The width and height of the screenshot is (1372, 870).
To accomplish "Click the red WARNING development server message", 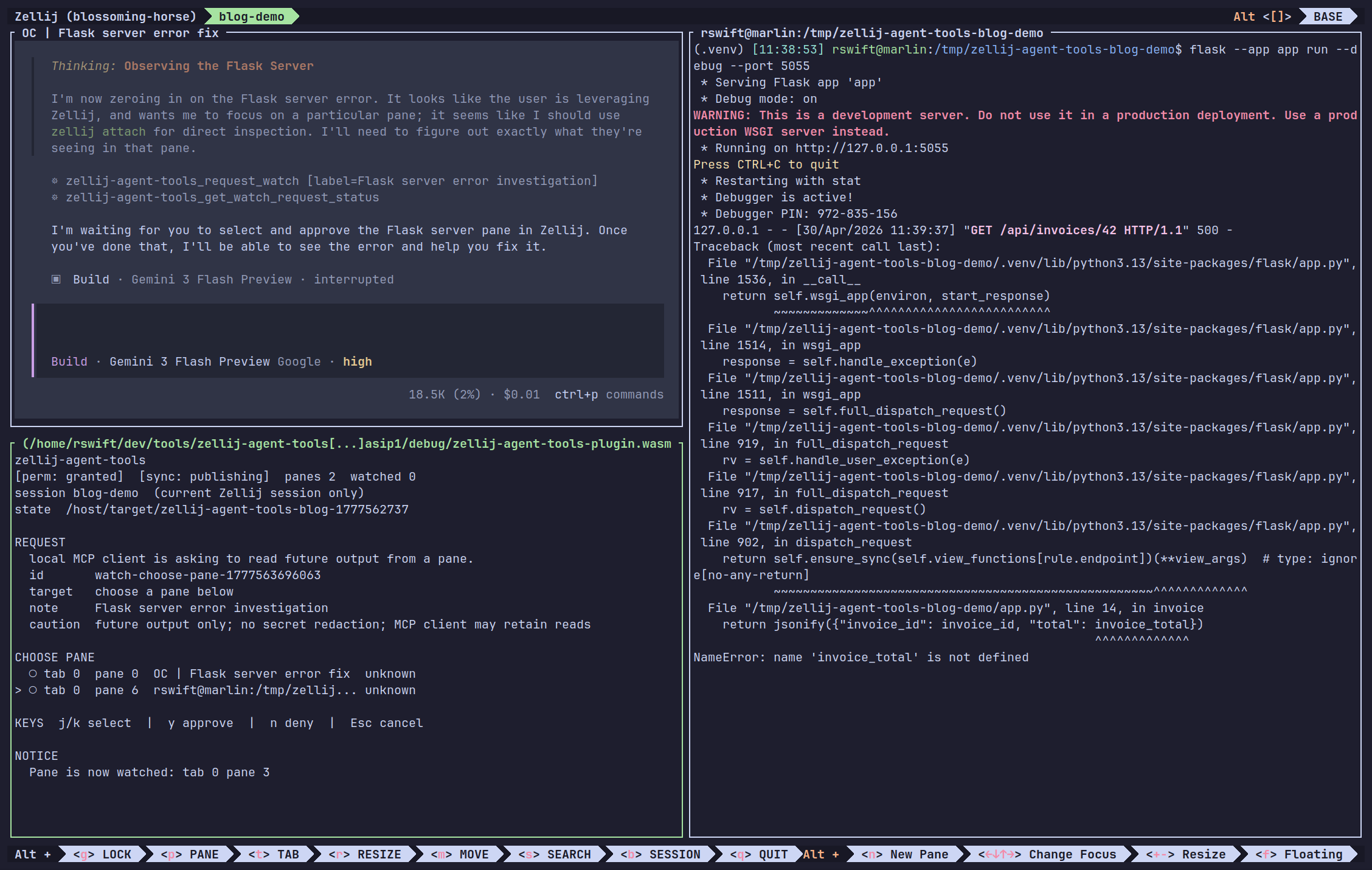I will [1025, 124].
